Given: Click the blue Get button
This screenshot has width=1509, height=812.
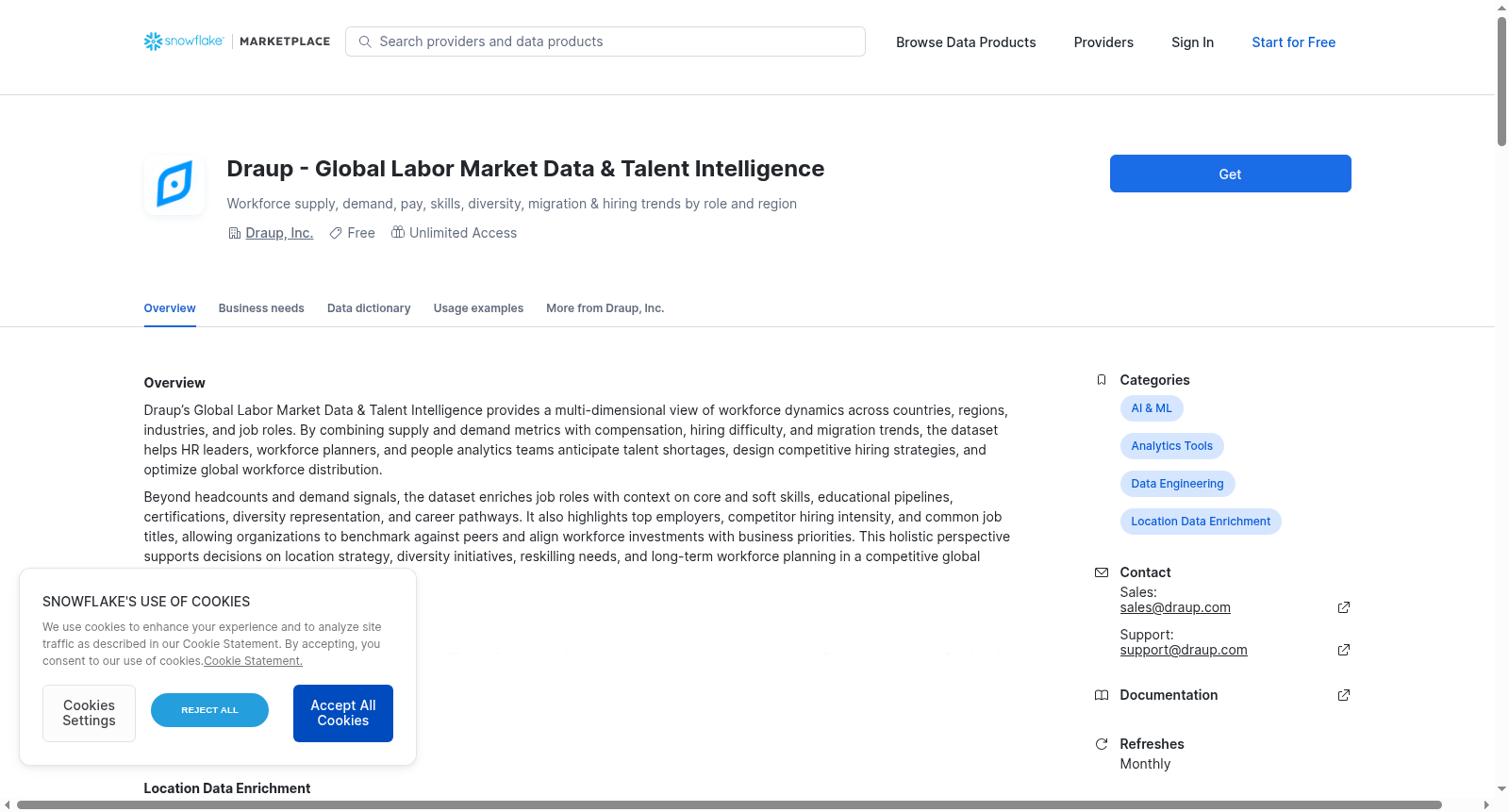Looking at the screenshot, I should (1231, 174).
